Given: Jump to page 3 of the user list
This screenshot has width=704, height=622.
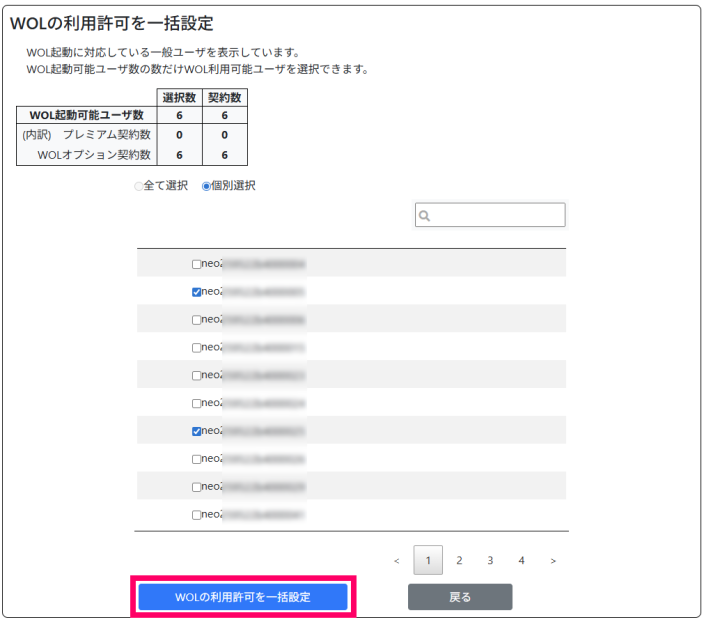Looking at the screenshot, I should [490, 561].
